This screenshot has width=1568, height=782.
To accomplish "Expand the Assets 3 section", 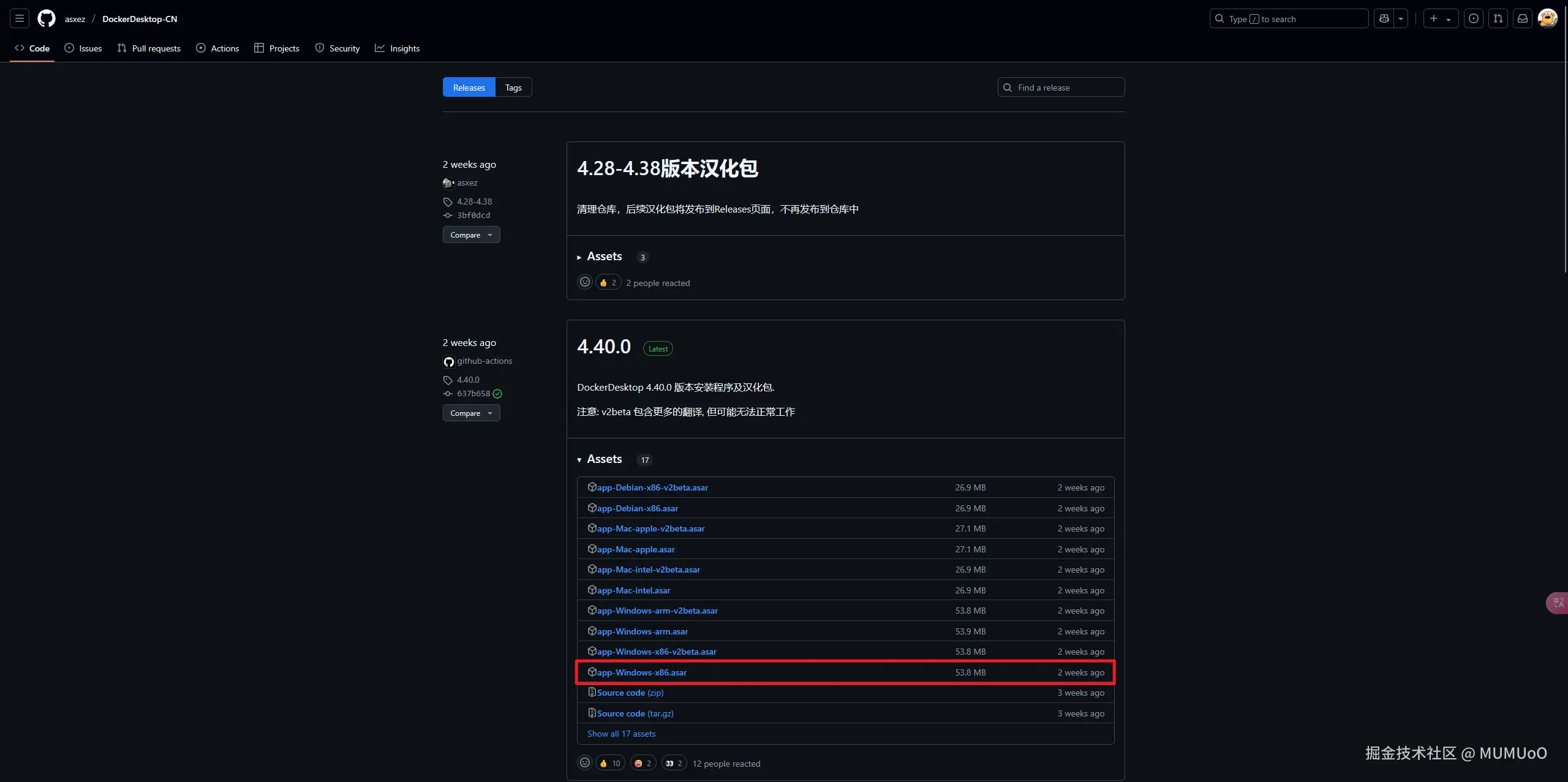I will click(605, 257).
